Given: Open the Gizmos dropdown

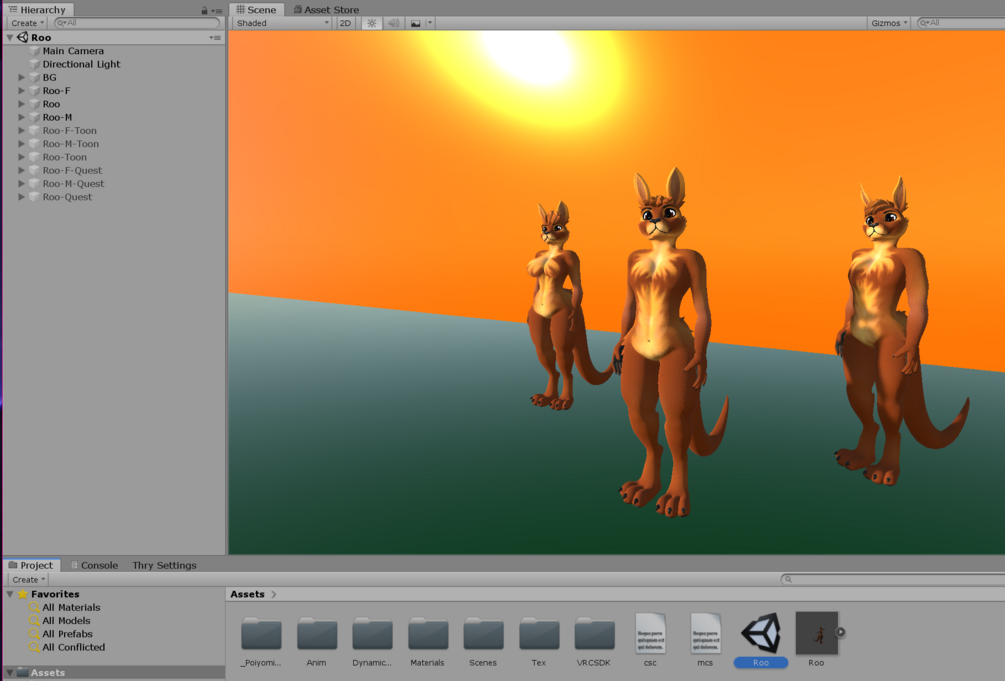Looking at the screenshot, I should coord(889,23).
